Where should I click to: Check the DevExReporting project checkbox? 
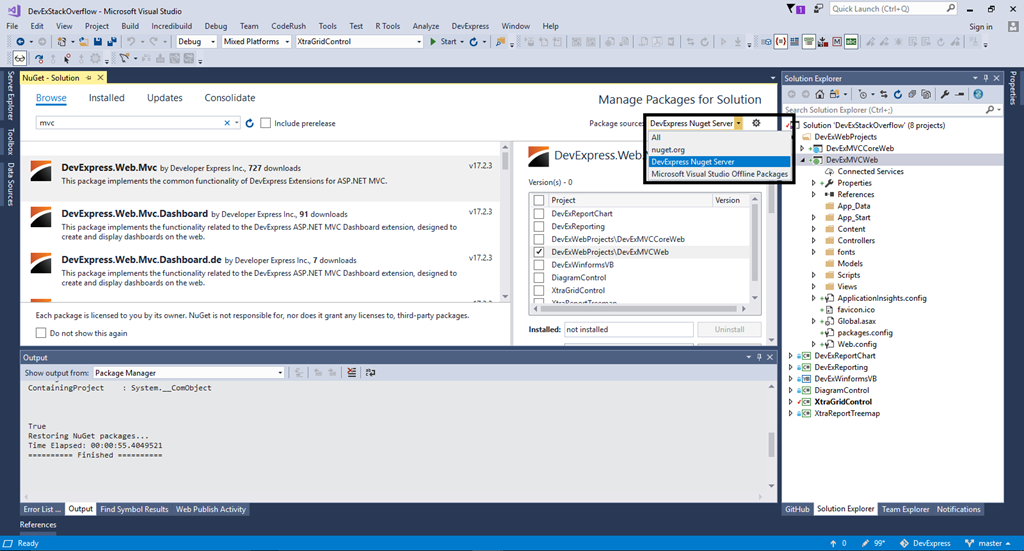(539, 227)
